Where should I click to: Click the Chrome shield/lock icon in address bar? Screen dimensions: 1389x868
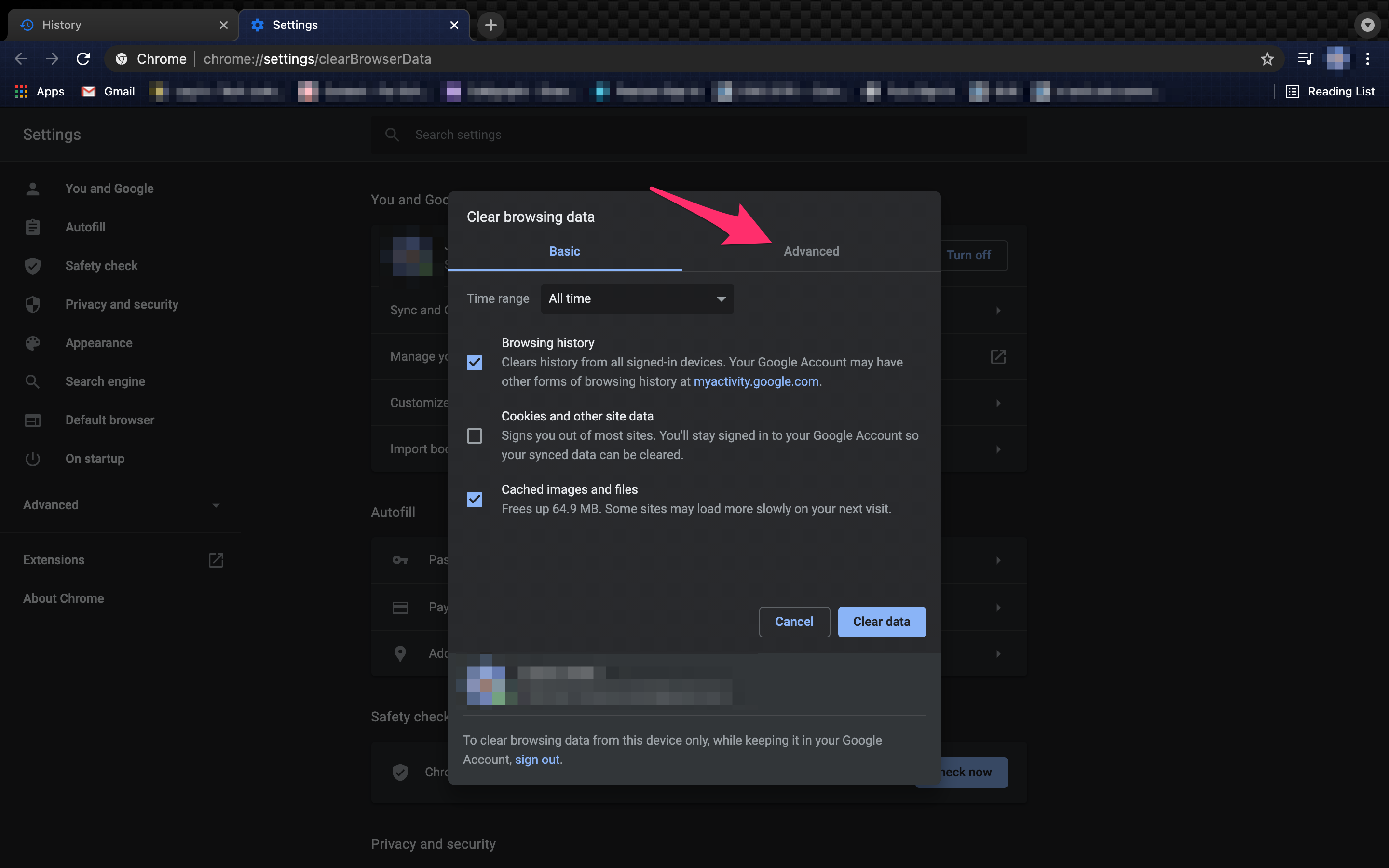(120, 58)
